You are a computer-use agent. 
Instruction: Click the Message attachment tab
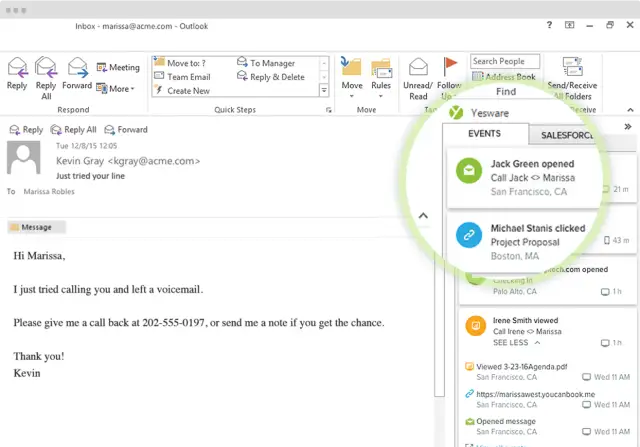[x=36, y=227]
